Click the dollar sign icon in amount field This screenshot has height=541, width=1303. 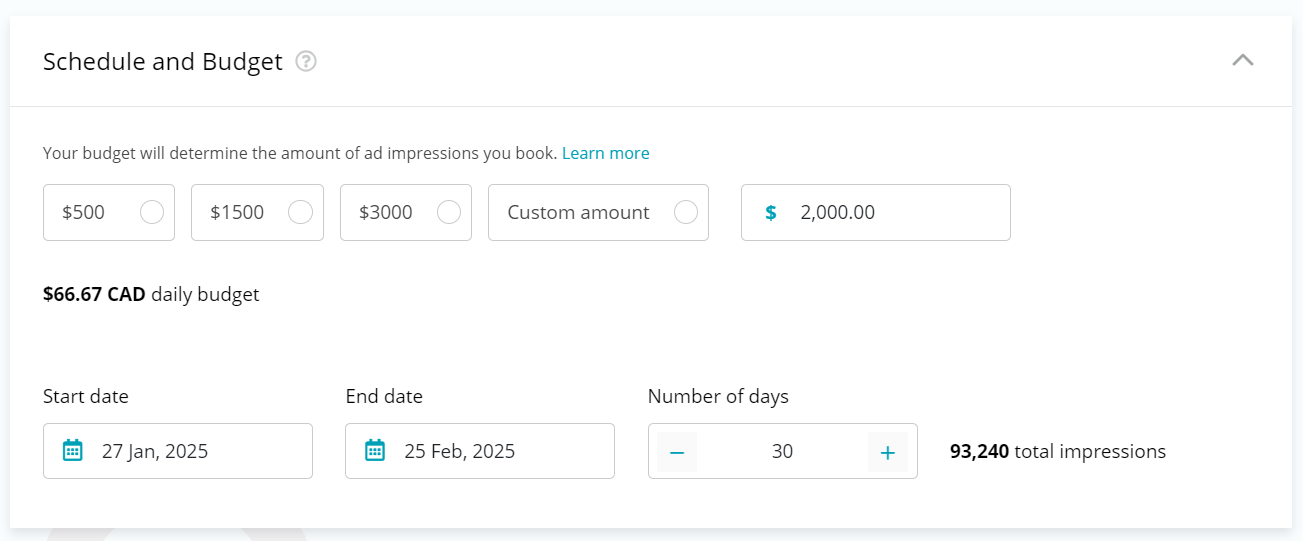pyautogui.click(x=770, y=212)
